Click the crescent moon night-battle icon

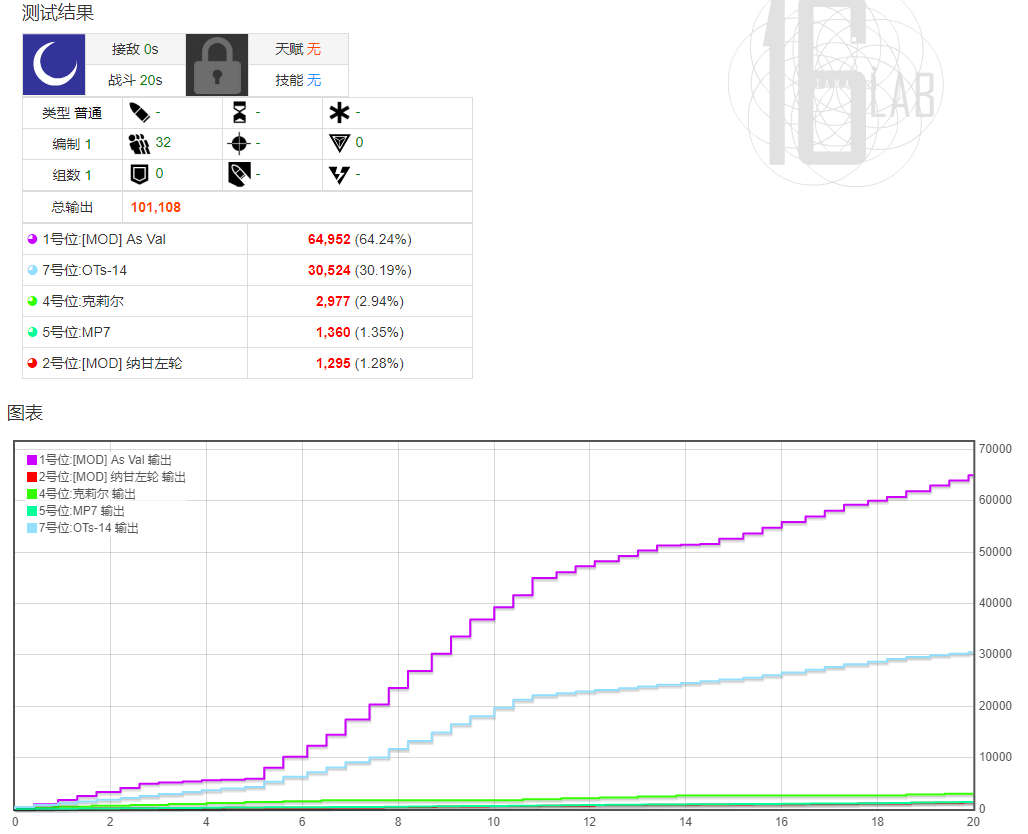coord(54,64)
